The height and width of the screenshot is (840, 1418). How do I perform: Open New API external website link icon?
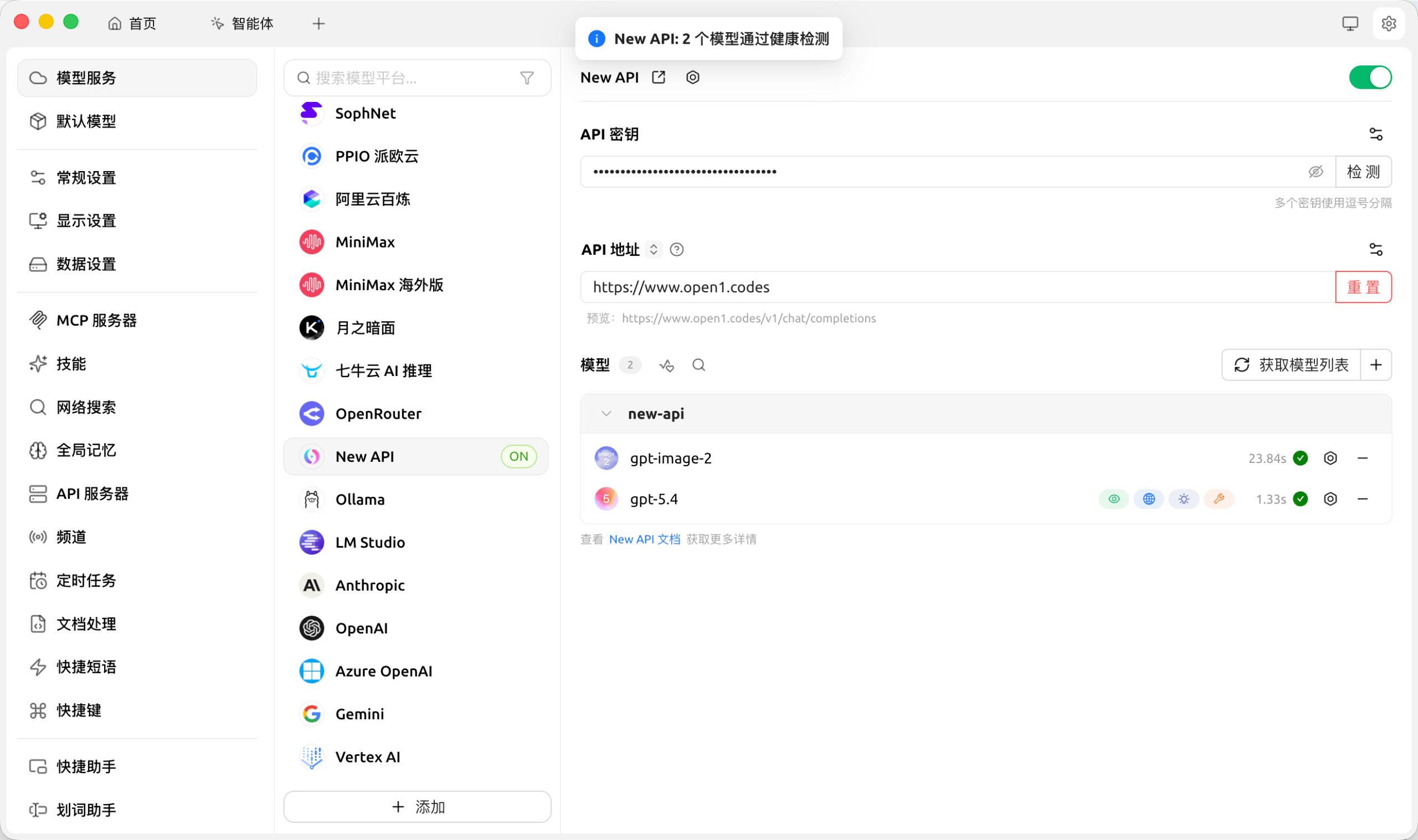click(x=659, y=78)
